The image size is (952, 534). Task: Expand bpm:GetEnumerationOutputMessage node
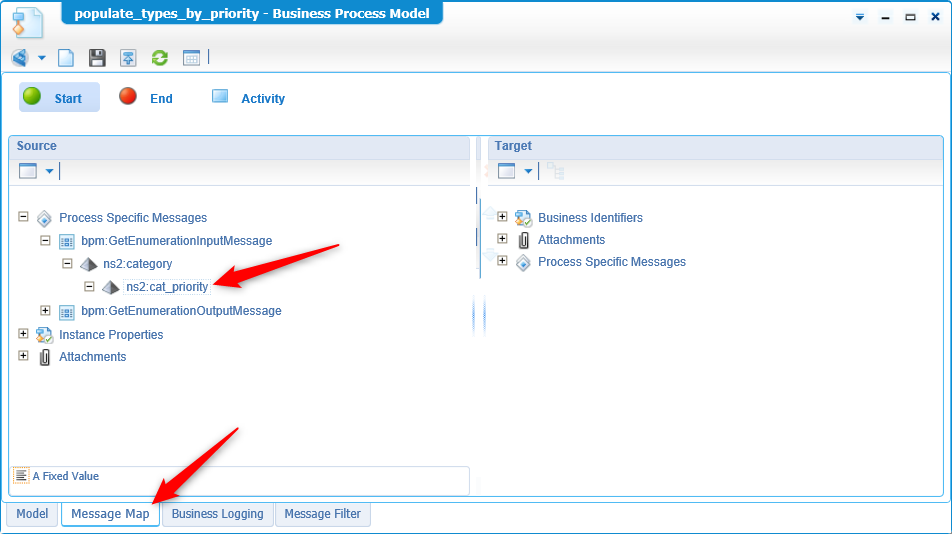pyautogui.click(x=45, y=310)
